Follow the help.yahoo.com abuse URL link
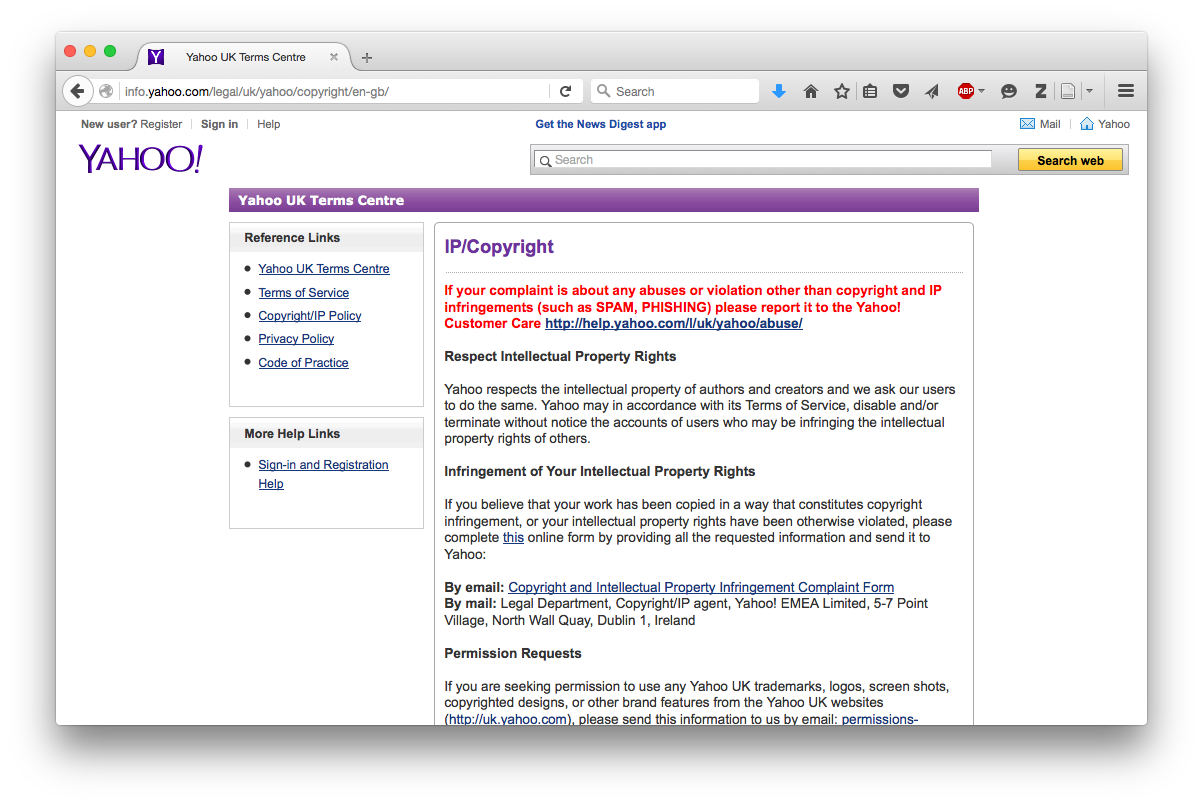This screenshot has height=805, width=1203. [x=674, y=324]
